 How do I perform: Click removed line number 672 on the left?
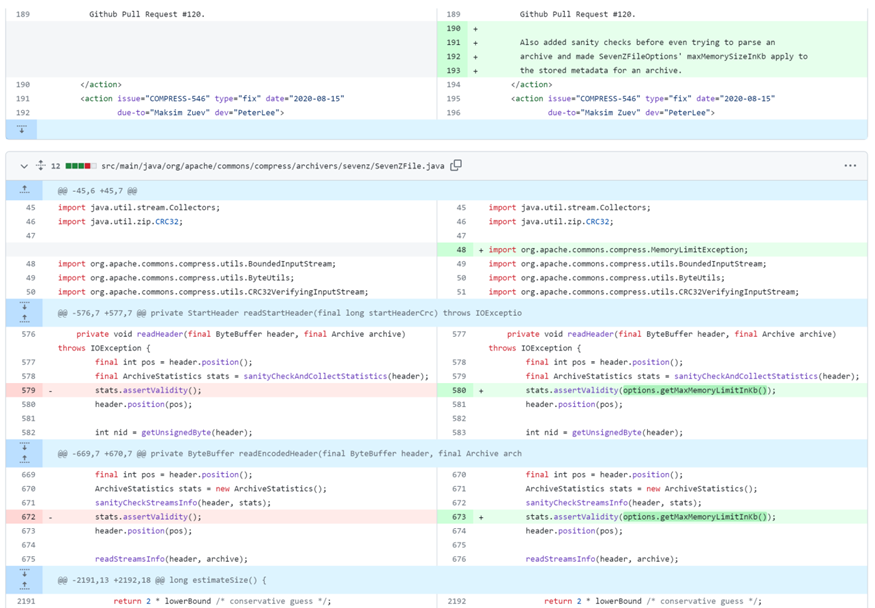28,517
